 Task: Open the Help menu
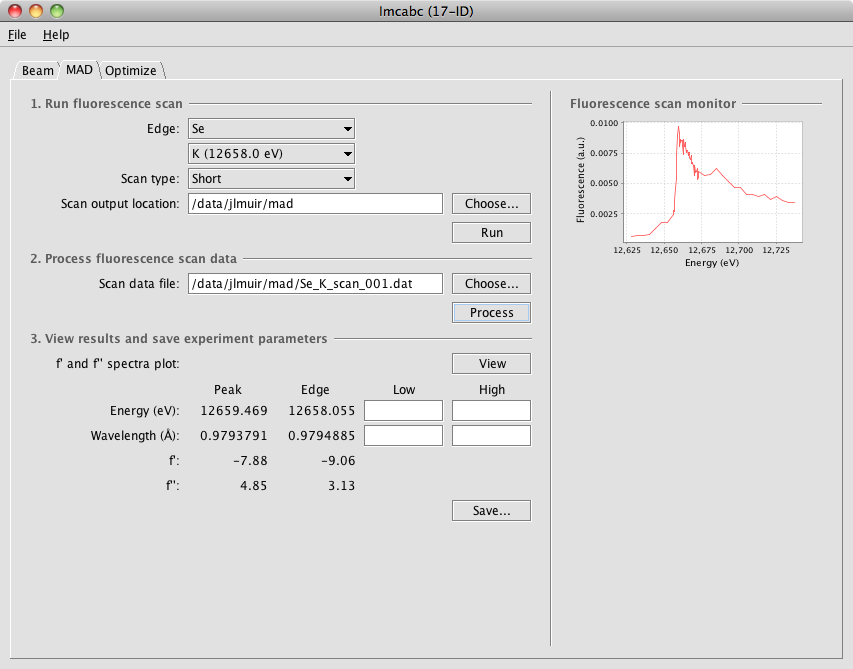[x=56, y=35]
